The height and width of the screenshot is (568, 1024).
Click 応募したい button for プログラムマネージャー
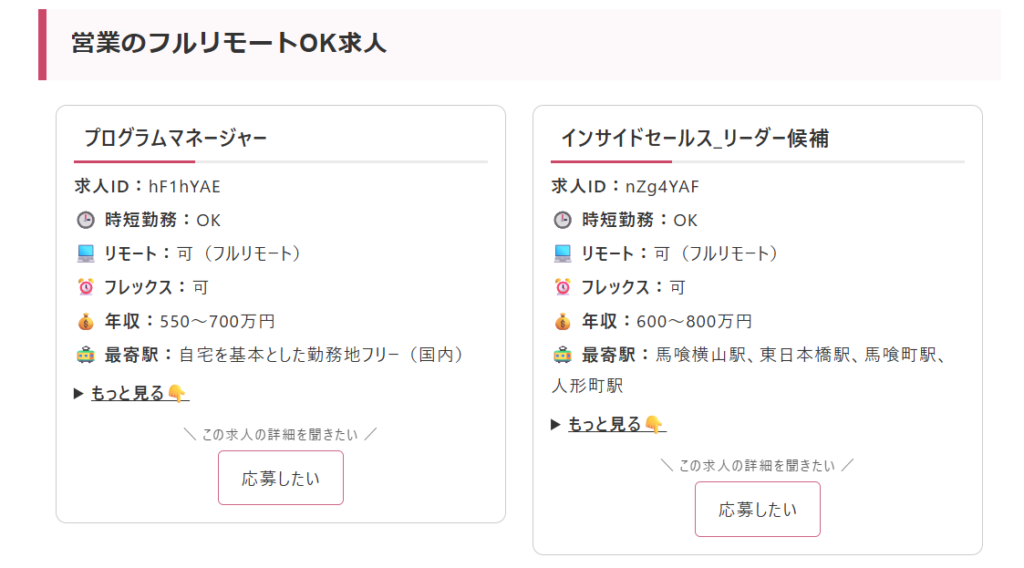281,478
